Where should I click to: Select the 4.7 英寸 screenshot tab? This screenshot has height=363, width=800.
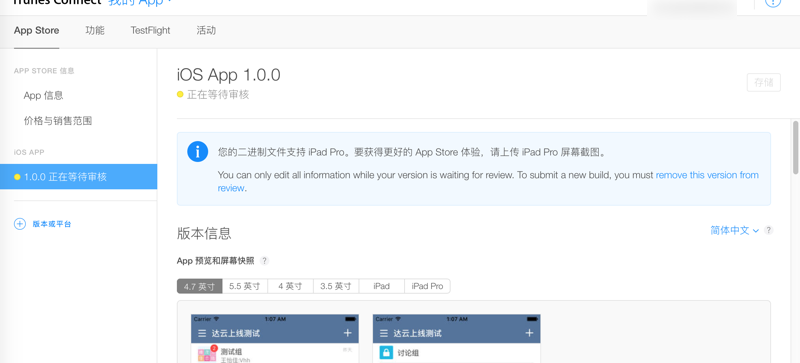pos(199,286)
